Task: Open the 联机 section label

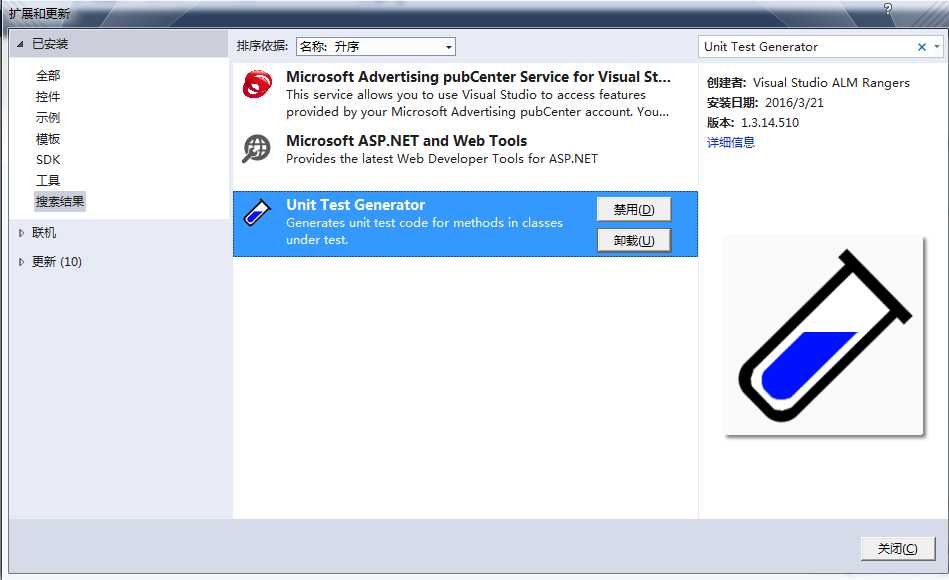Action: click(44, 232)
